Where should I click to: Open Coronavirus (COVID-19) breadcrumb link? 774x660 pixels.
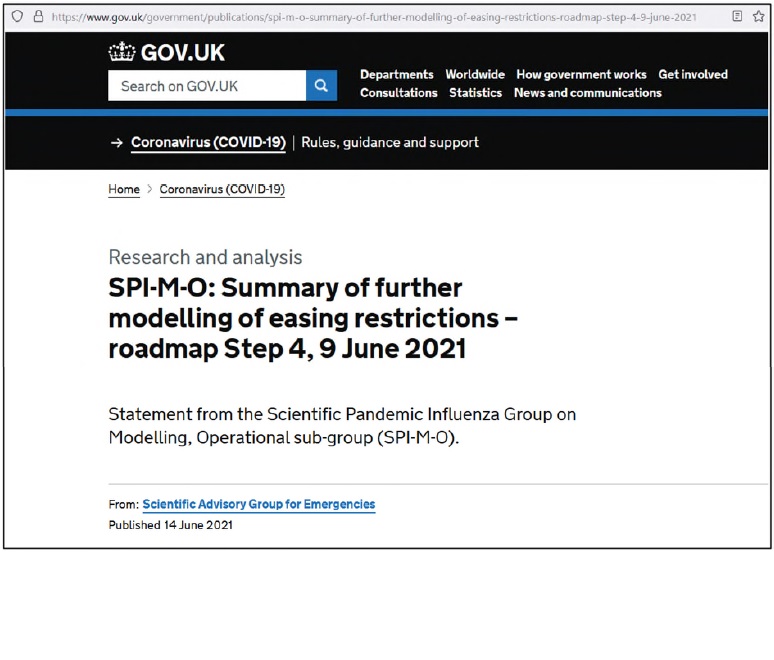point(222,190)
